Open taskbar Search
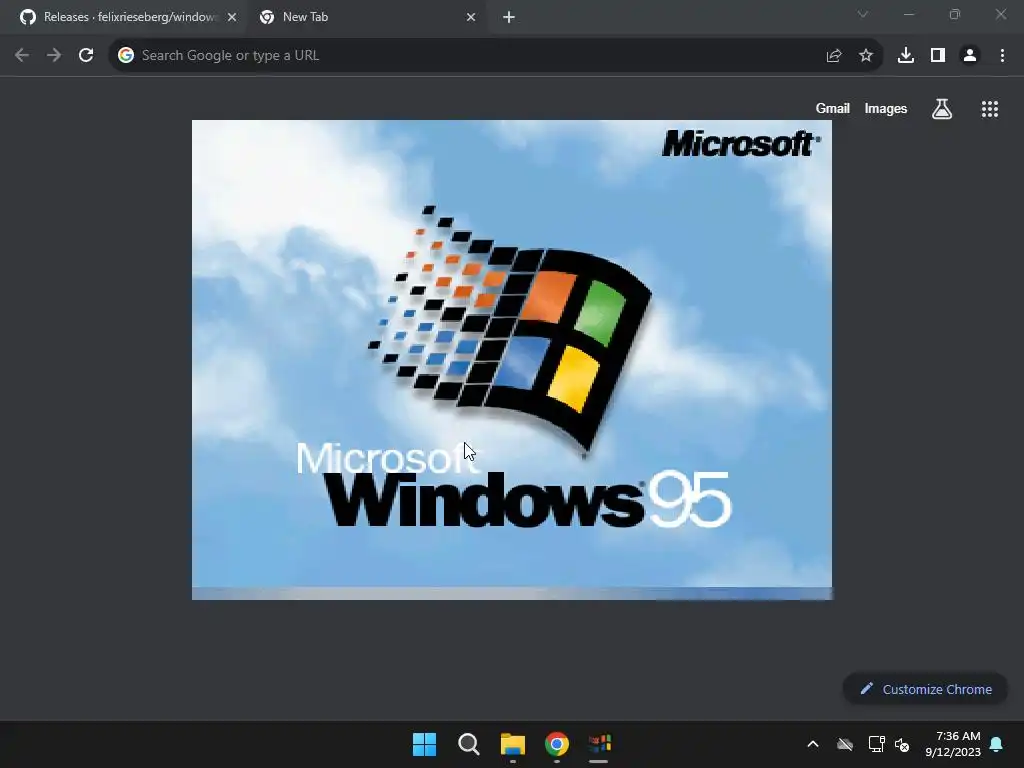 tap(469, 744)
